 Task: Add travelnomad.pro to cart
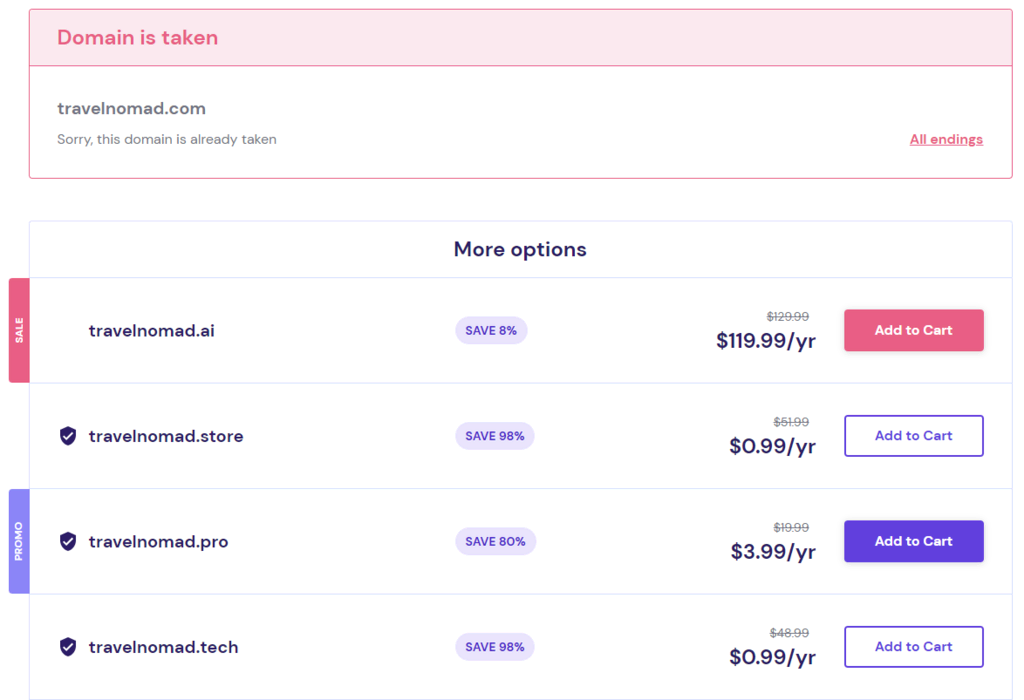[913, 541]
